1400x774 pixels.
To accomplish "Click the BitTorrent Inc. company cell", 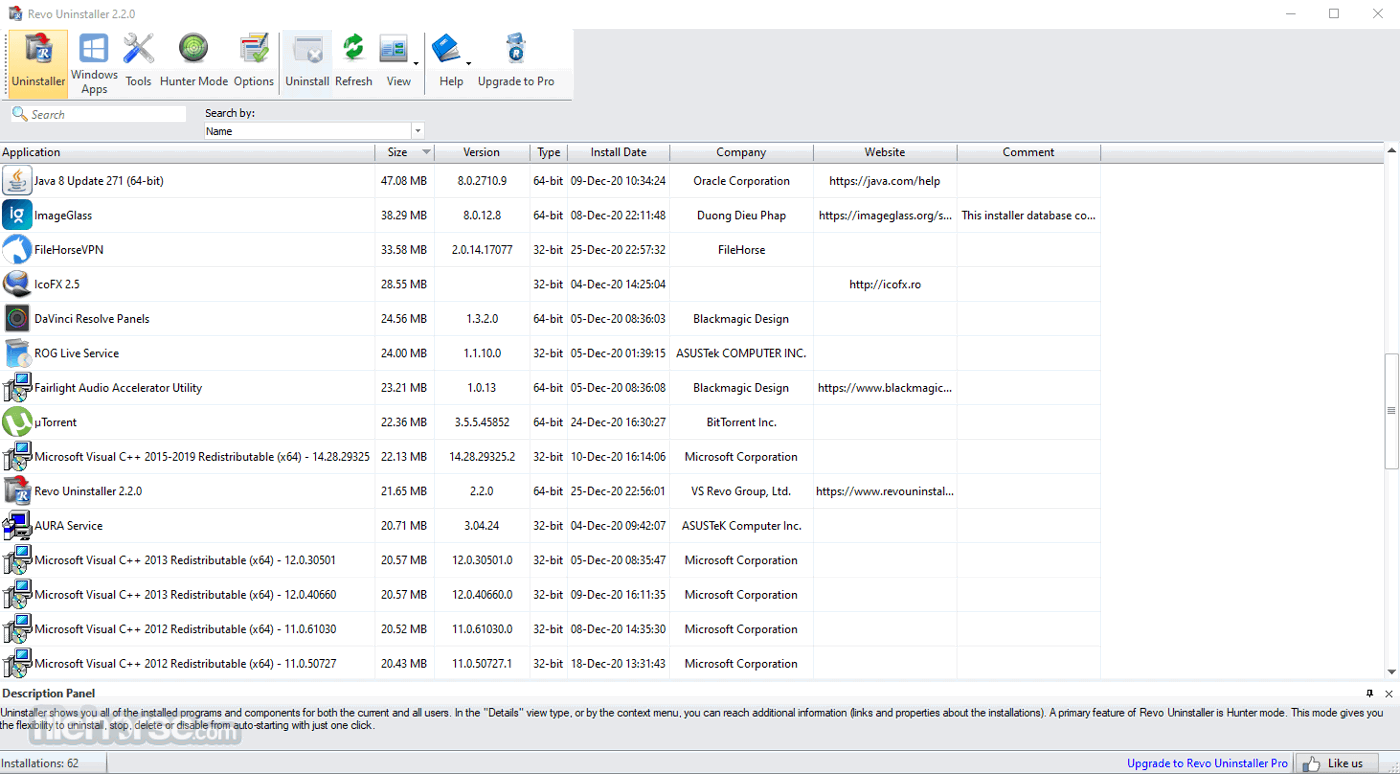I will click(741, 422).
